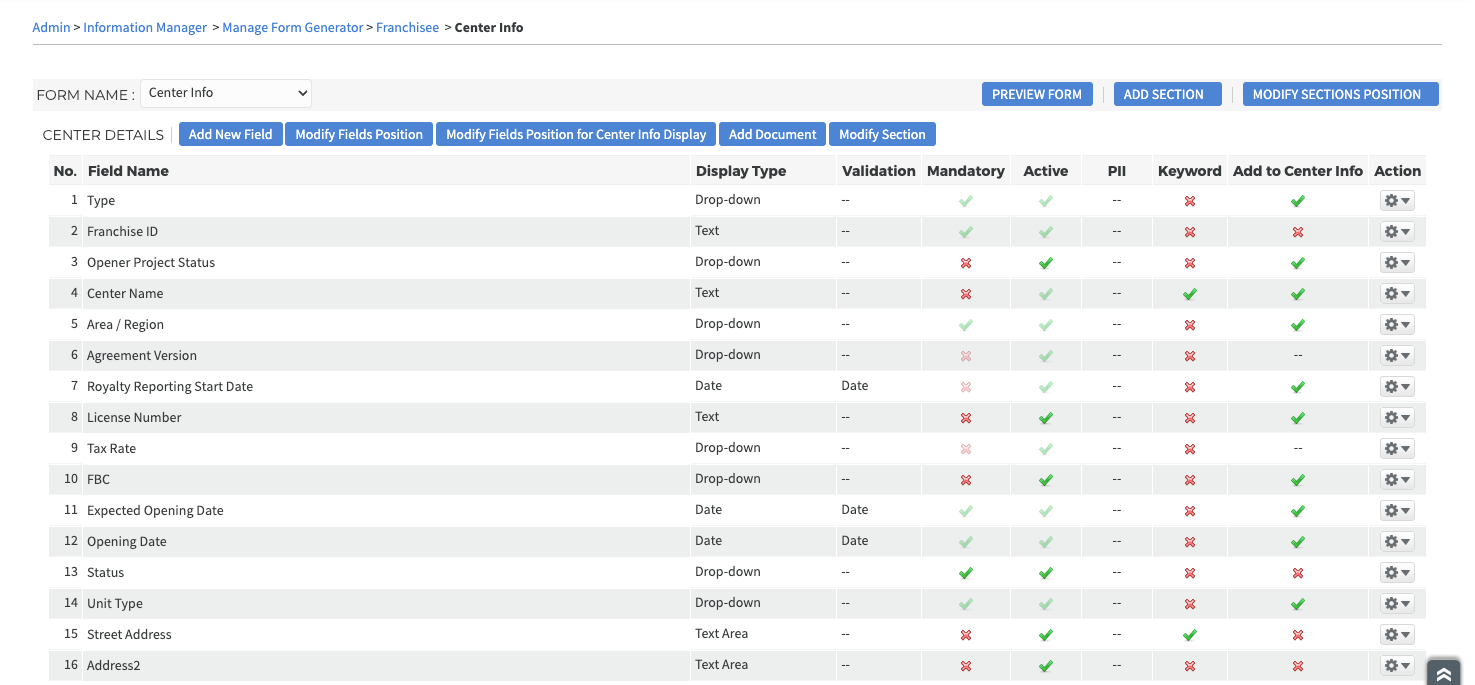Open gear action menu for Center Name
The height and width of the screenshot is (685, 1475).
point(1396,294)
